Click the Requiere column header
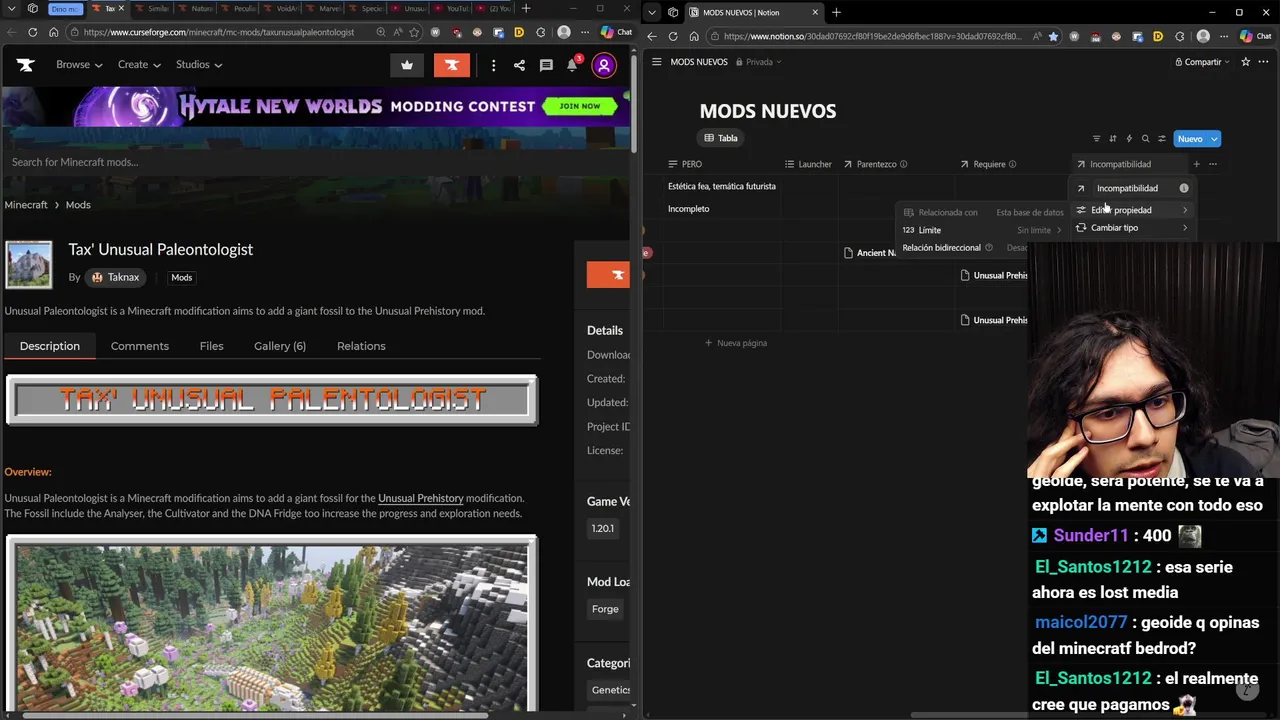The image size is (1280, 720). (x=1012, y=164)
